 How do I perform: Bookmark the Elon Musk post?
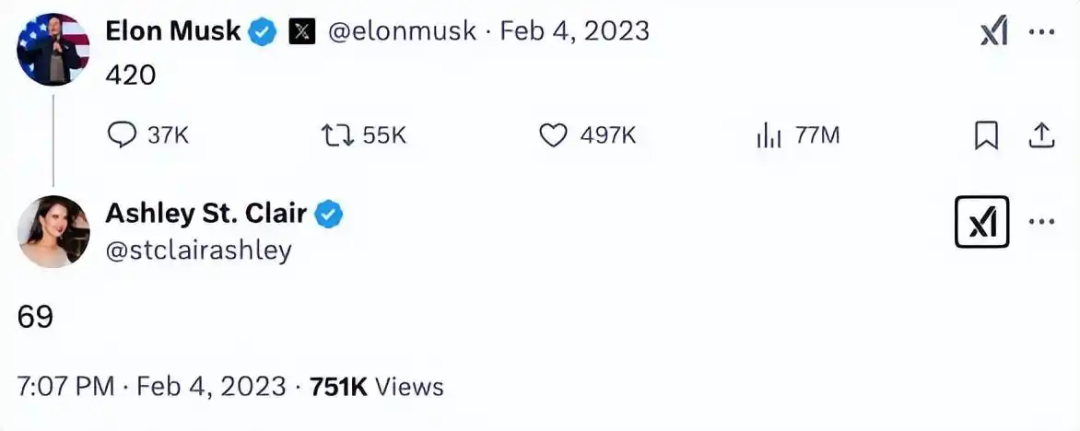point(986,135)
